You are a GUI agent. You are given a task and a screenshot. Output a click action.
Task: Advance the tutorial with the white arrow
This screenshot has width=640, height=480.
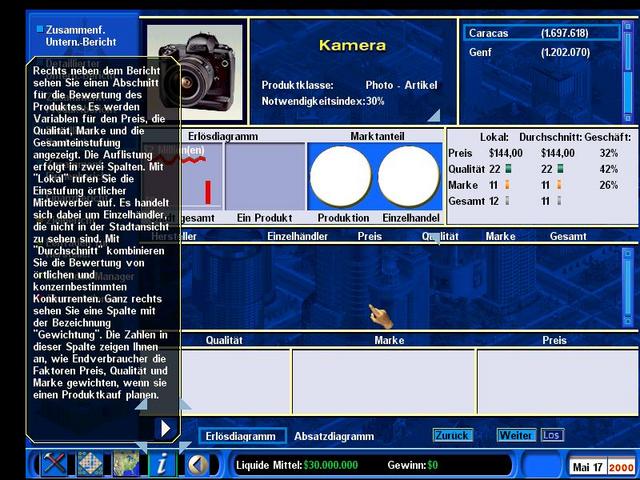tap(165, 429)
